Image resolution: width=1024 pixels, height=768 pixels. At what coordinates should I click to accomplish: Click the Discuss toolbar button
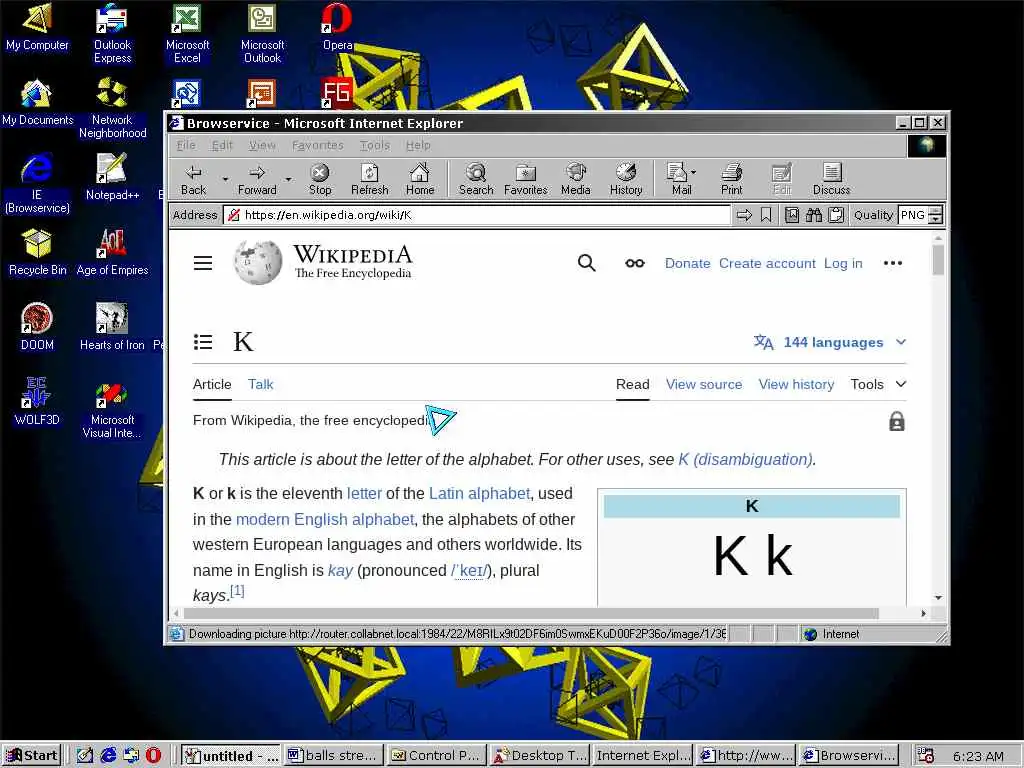pos(831,180)
